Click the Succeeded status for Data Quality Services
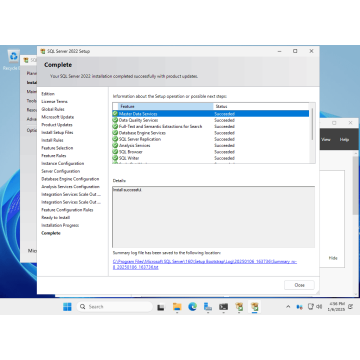Viewport: 360px width, 360px height. coord(224,120)
